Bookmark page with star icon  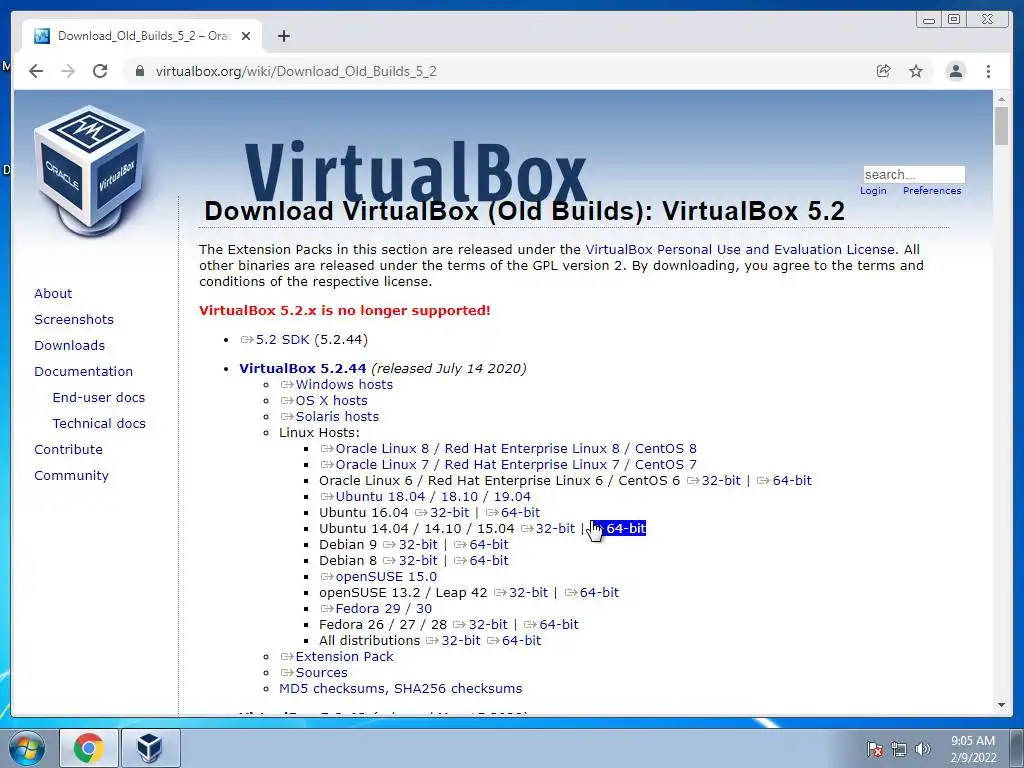pos(916,71)
